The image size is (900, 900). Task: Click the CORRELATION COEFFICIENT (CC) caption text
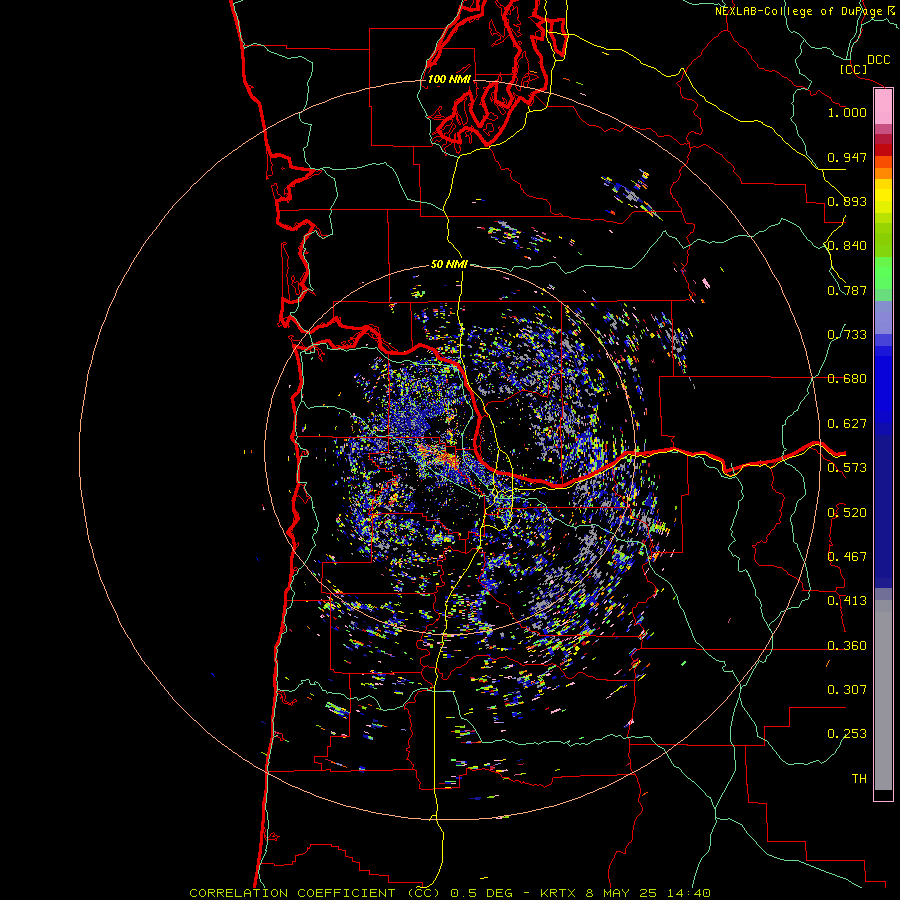click(x=316, y=893)
